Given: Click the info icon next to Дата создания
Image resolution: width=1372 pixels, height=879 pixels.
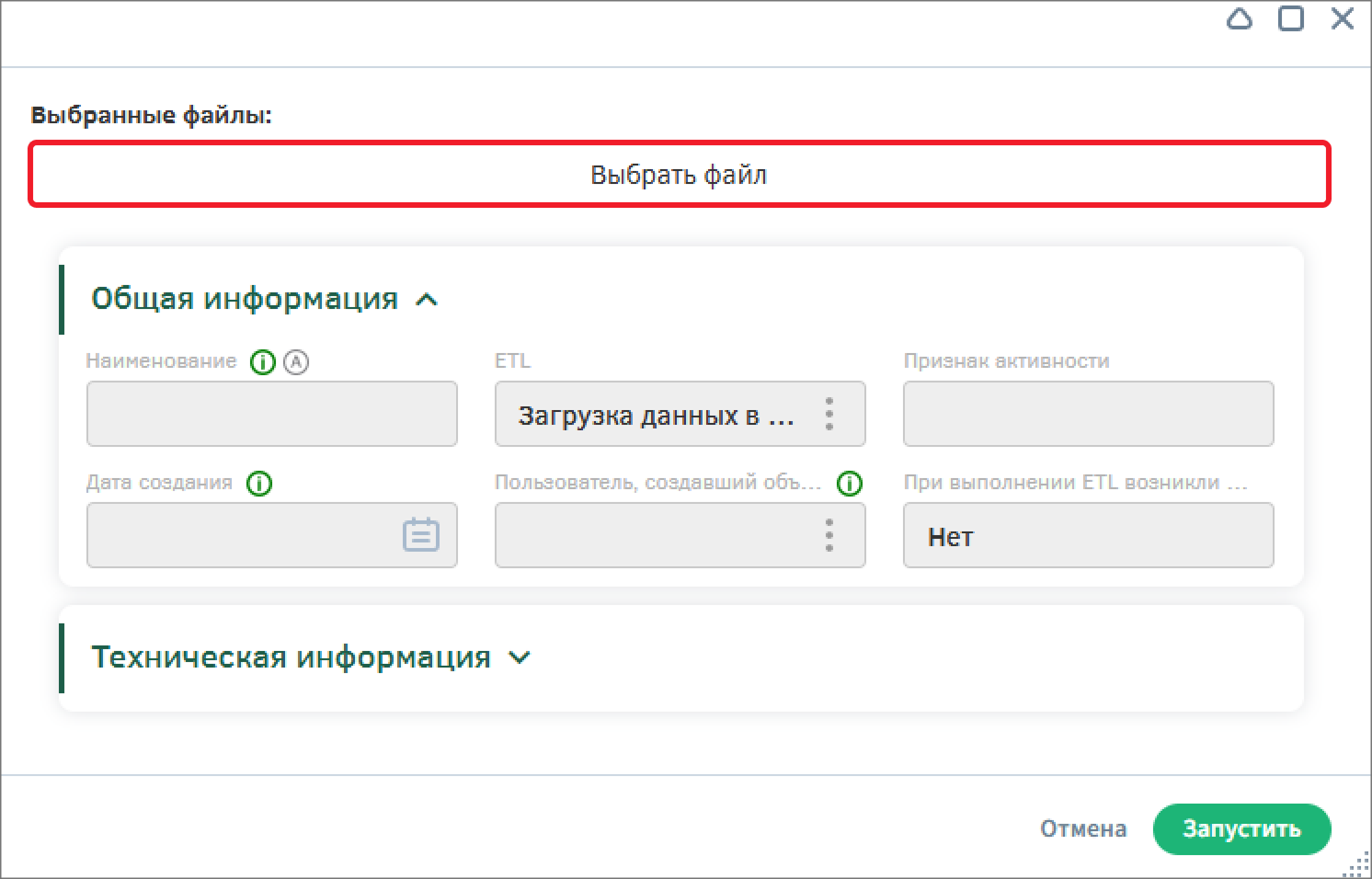Looking at the screenshot, I should (259, 484).
